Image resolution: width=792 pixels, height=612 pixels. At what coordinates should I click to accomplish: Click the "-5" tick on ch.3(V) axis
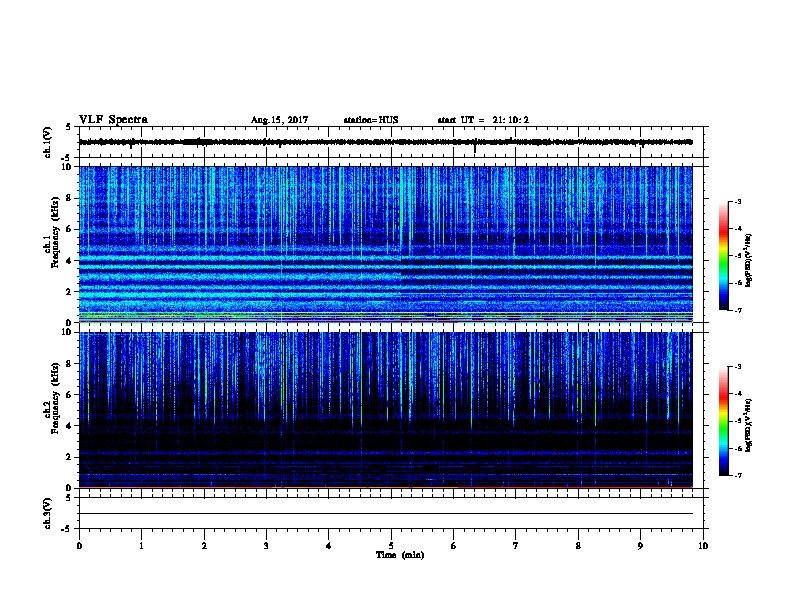(67, 529)
